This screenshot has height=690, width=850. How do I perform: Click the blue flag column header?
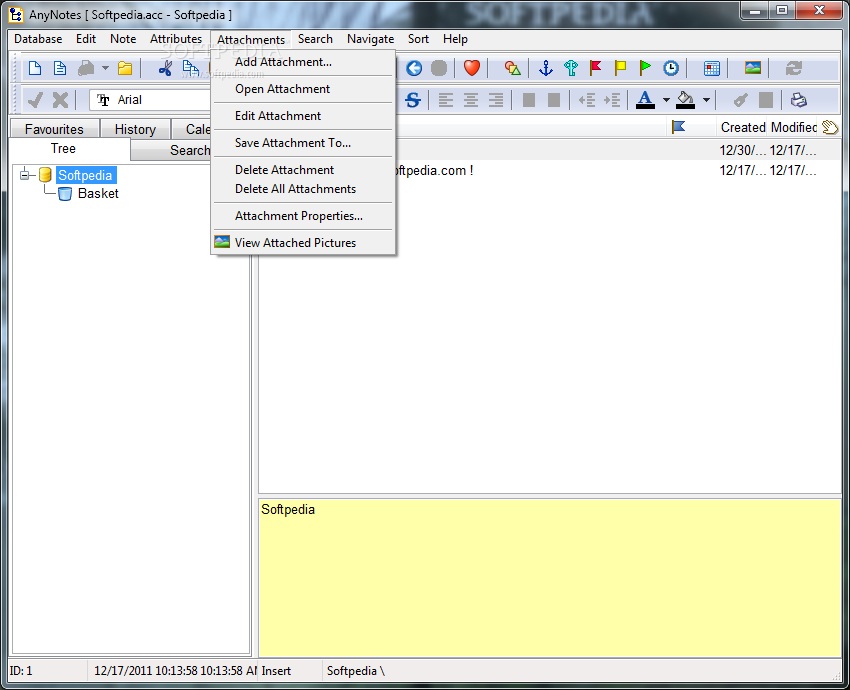pyautogui.click(x=678, y=127)
